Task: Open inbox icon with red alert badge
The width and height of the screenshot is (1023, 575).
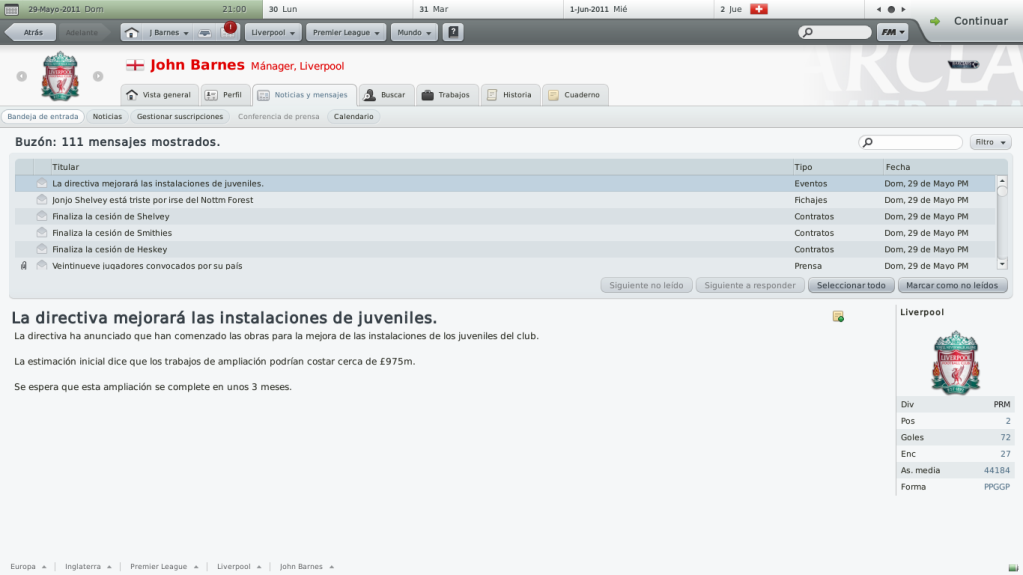Action: [x=228, y=31]
